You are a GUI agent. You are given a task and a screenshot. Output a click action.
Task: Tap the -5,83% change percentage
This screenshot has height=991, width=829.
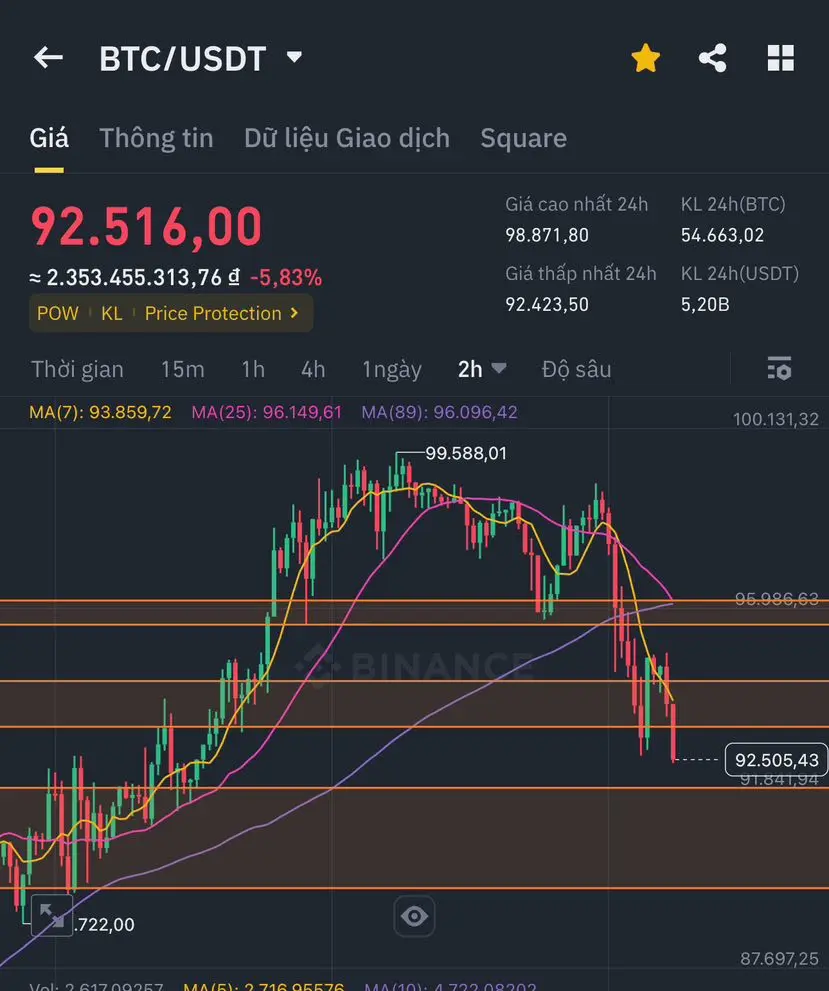point(286,277)
